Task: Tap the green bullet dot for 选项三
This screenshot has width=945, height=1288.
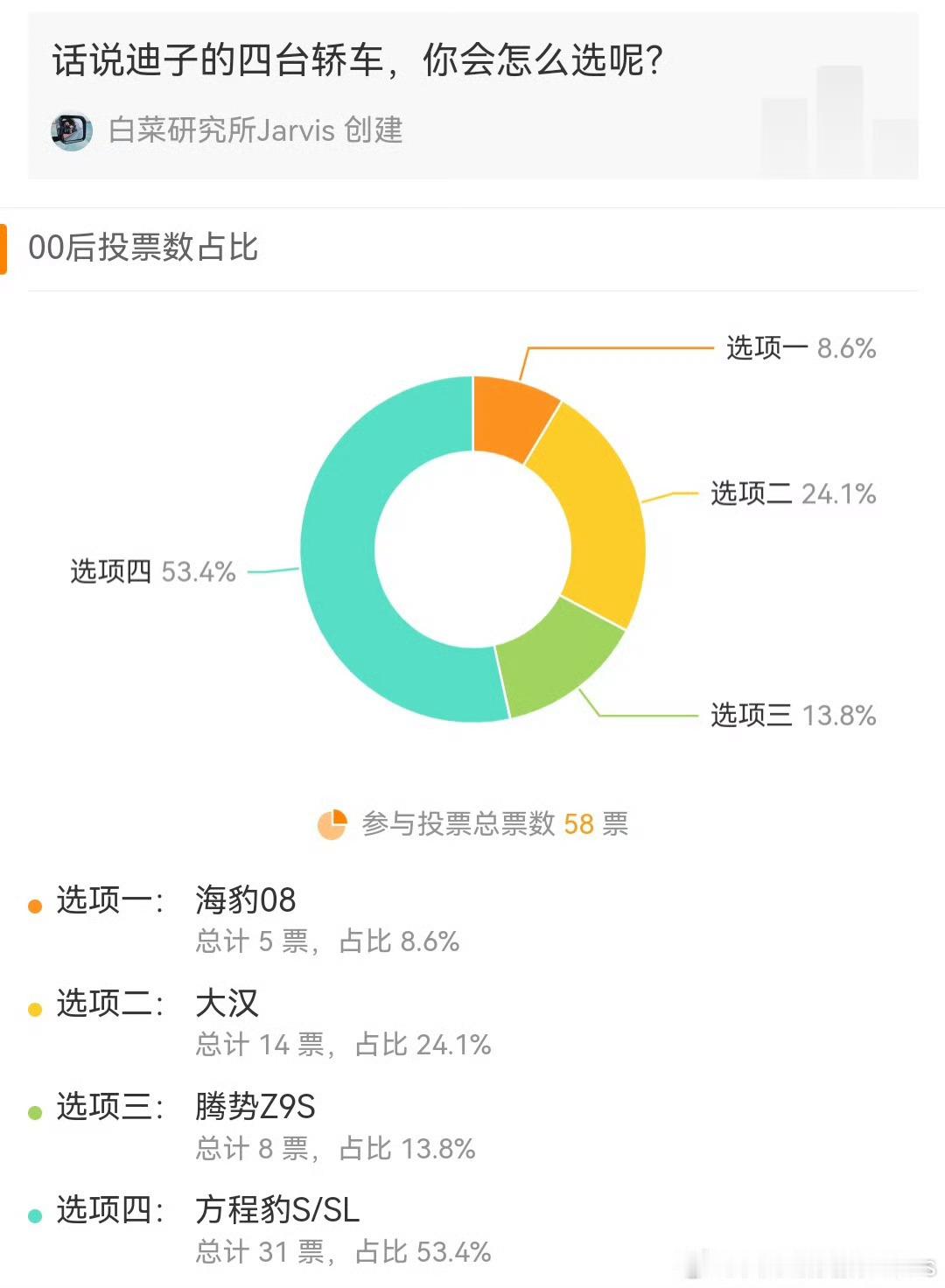Action: click(x=35, y=1113)
